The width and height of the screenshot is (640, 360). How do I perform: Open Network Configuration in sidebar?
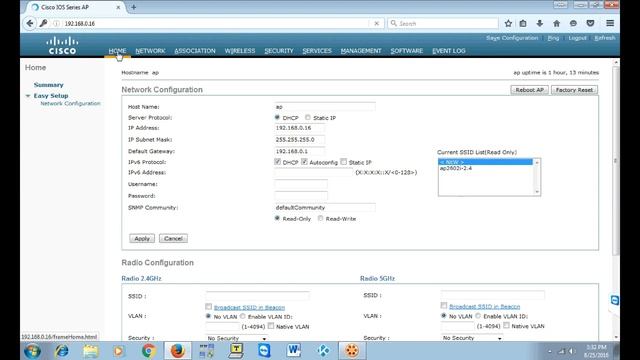pyautogui.click(x=70, y=104)
